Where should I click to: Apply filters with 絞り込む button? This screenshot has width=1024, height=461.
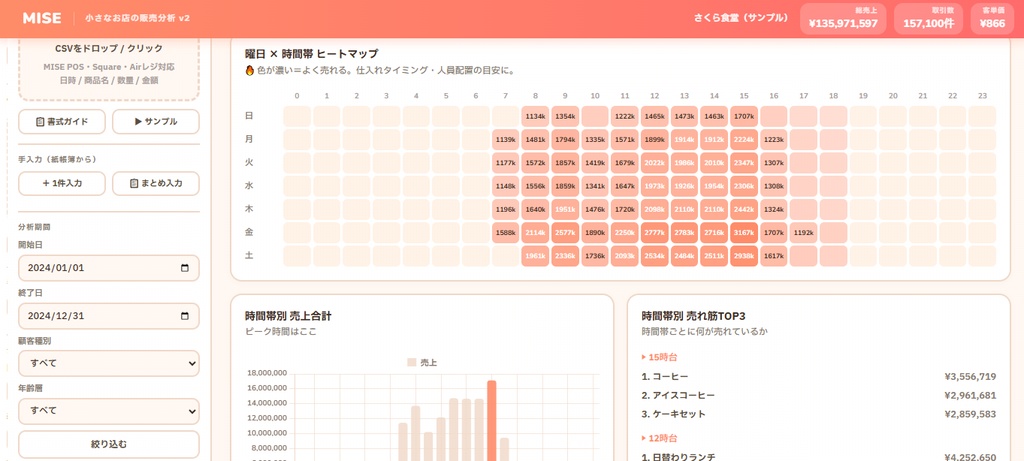click(x=109, y=445)
